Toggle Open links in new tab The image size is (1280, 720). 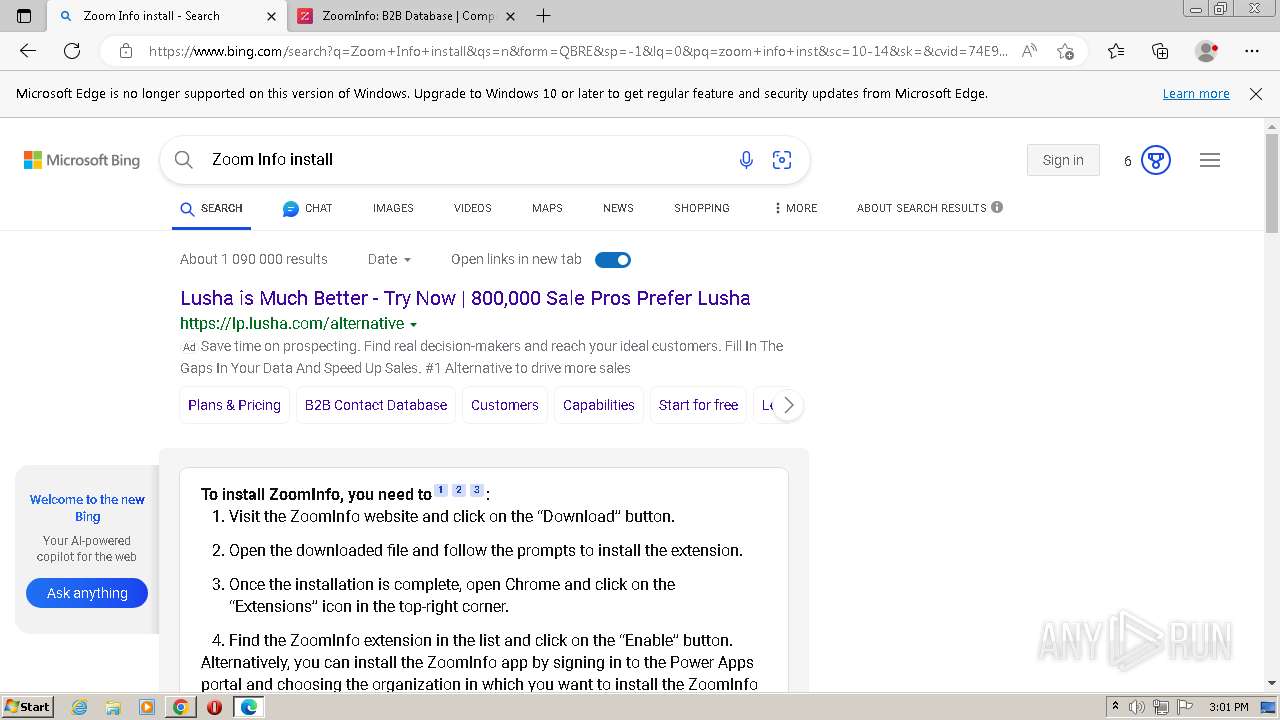(613, 260)
